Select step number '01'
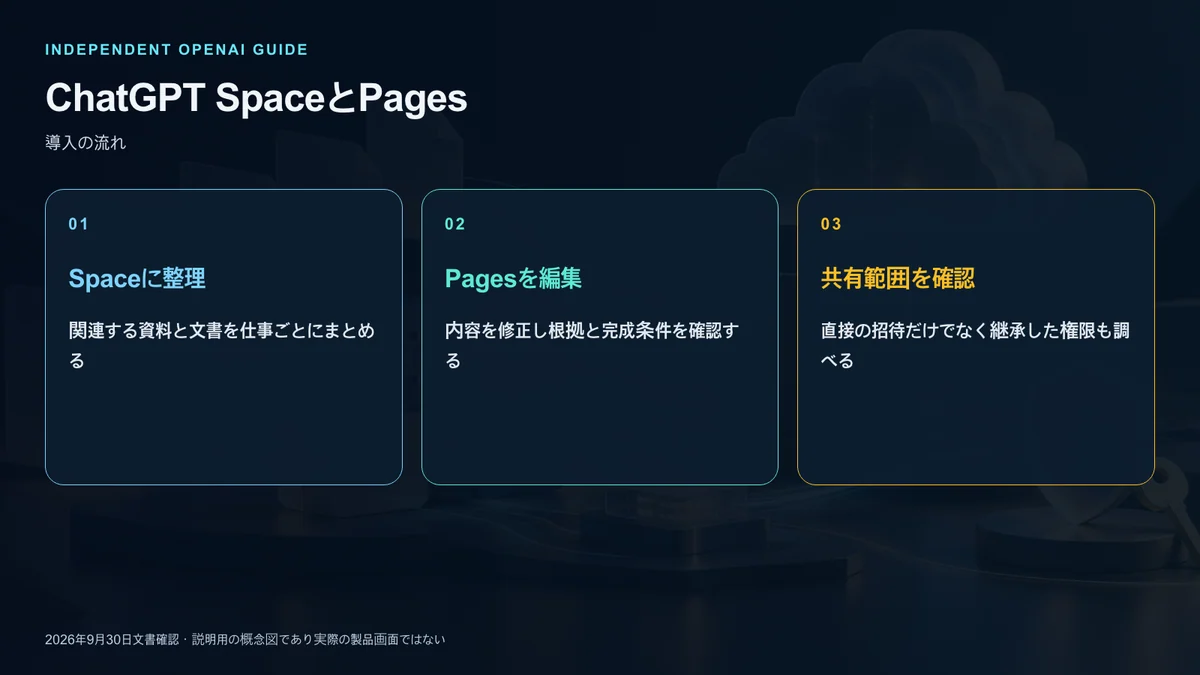 78,224
